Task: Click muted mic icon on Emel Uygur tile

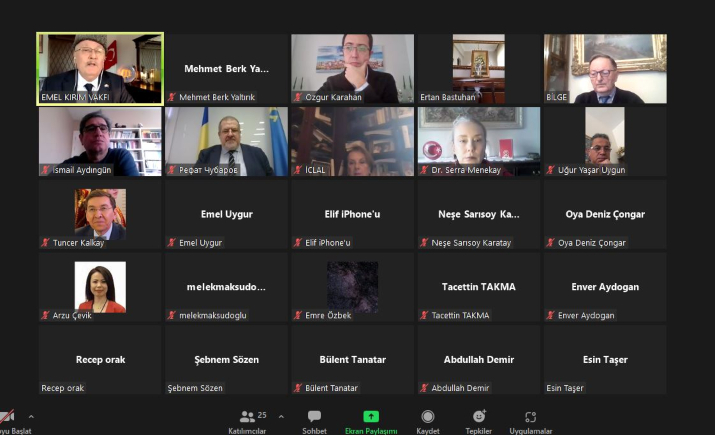Action: click(172, 243)
